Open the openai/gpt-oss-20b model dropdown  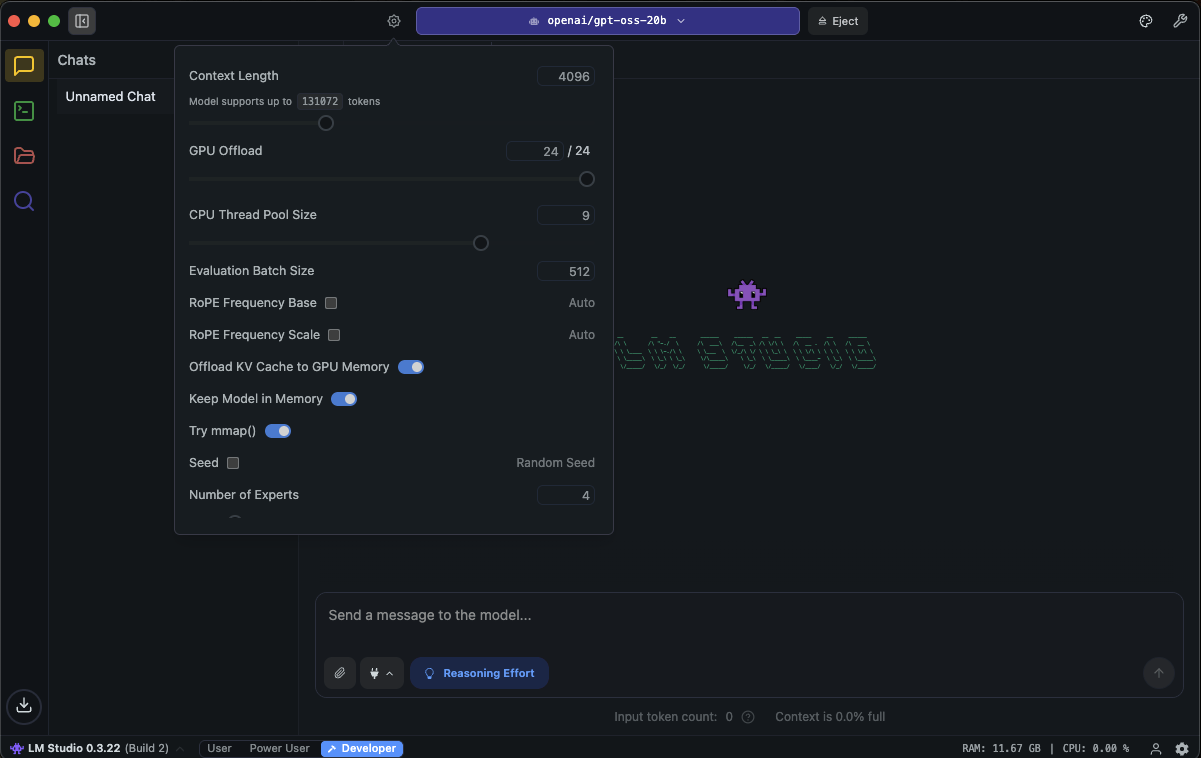pos(607,21)
